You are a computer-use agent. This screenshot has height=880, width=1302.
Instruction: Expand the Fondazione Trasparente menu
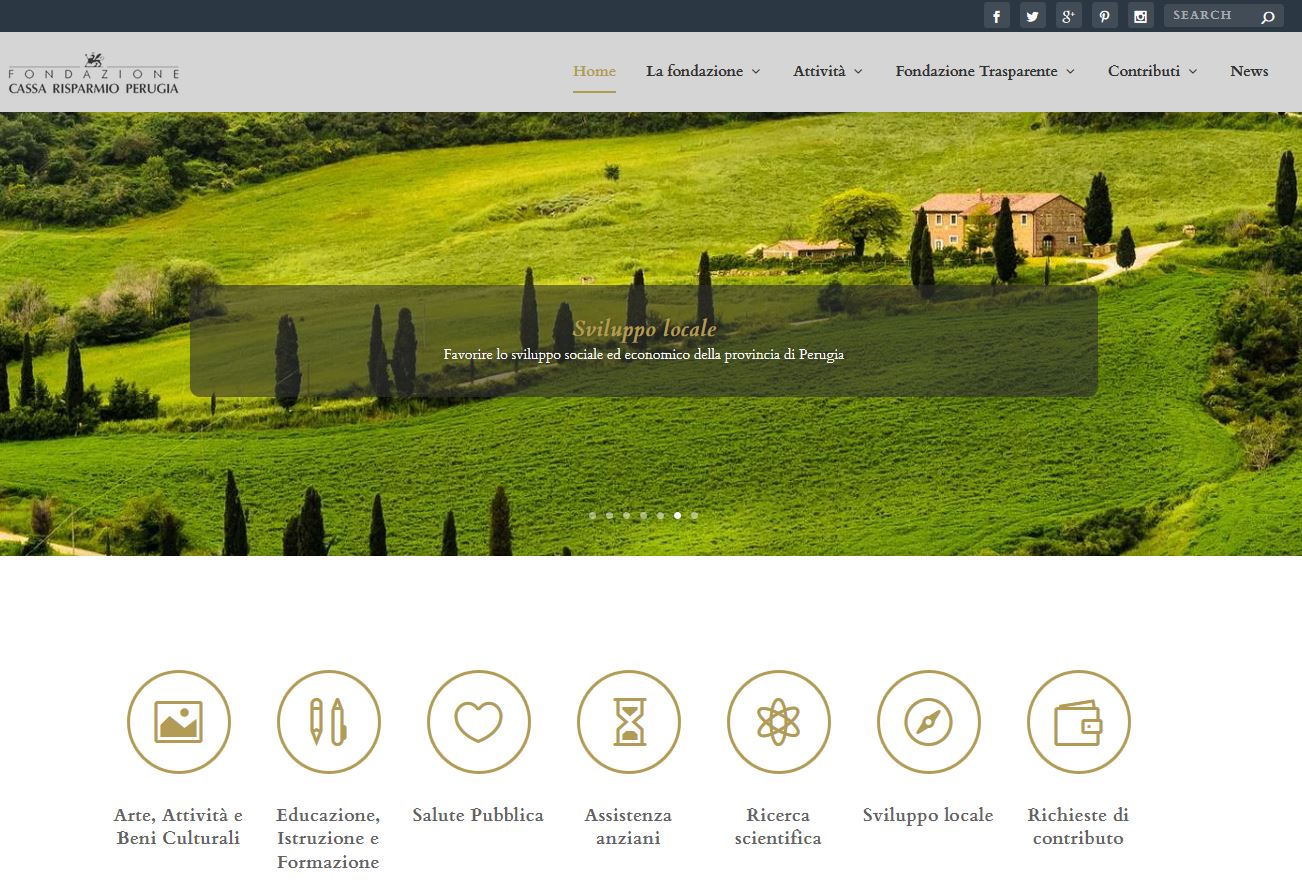[985, 71]
